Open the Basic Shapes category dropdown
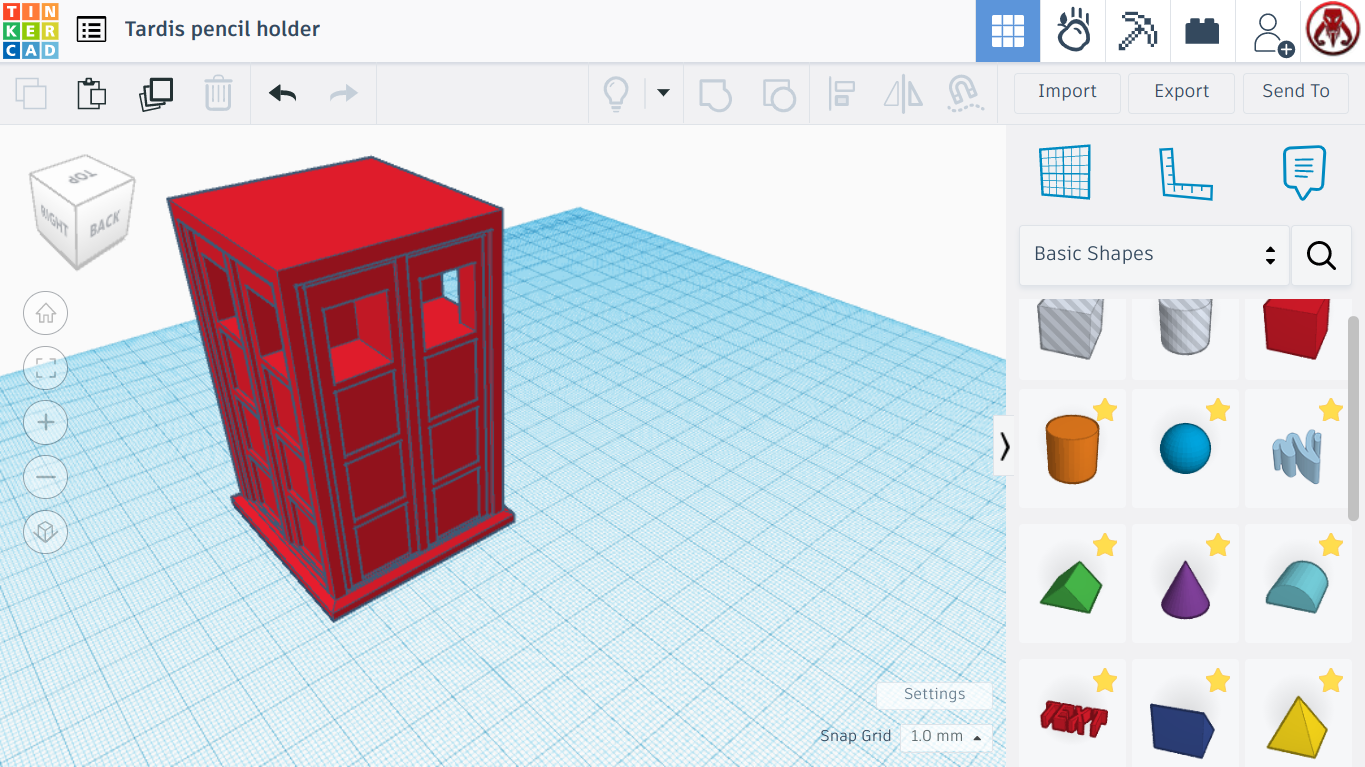 pyautogui.click(x=1154, y=255)
